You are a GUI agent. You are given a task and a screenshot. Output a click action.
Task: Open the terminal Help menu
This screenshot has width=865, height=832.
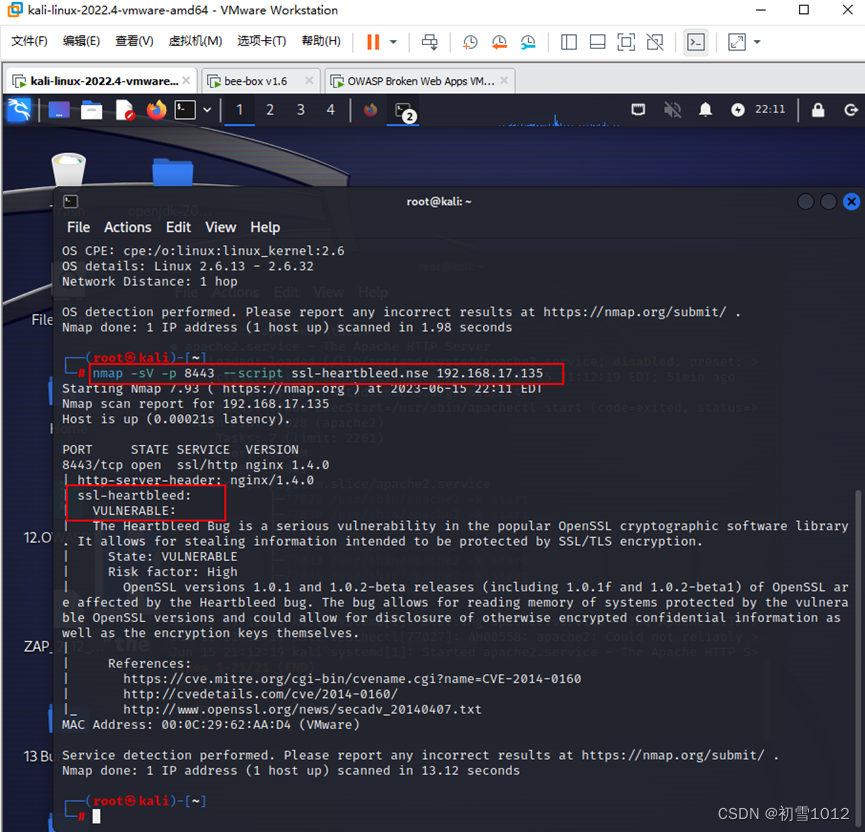pyautogui.click(x=265, y=227)
